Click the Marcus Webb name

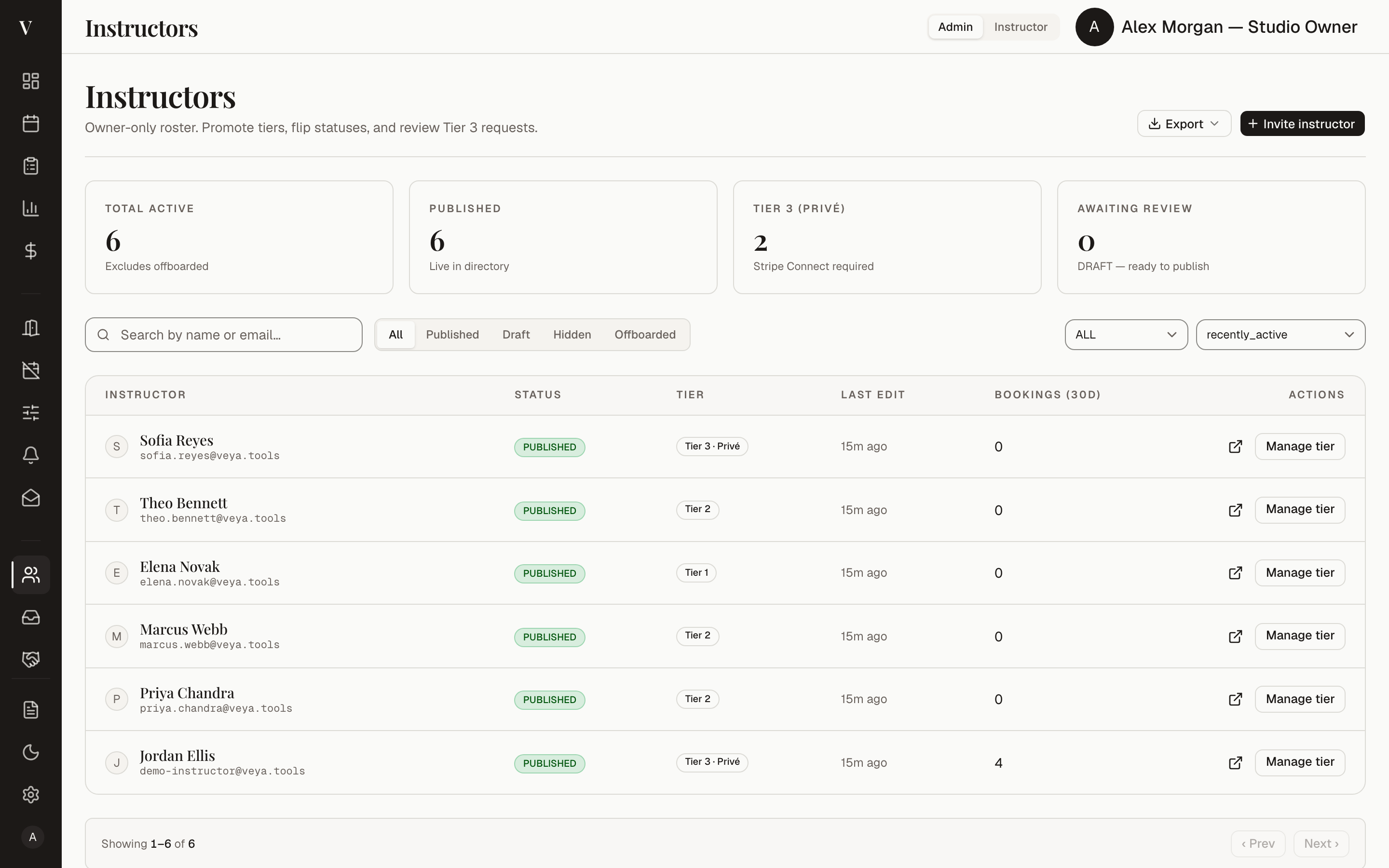pyautogui.click(x=184, y=630)
